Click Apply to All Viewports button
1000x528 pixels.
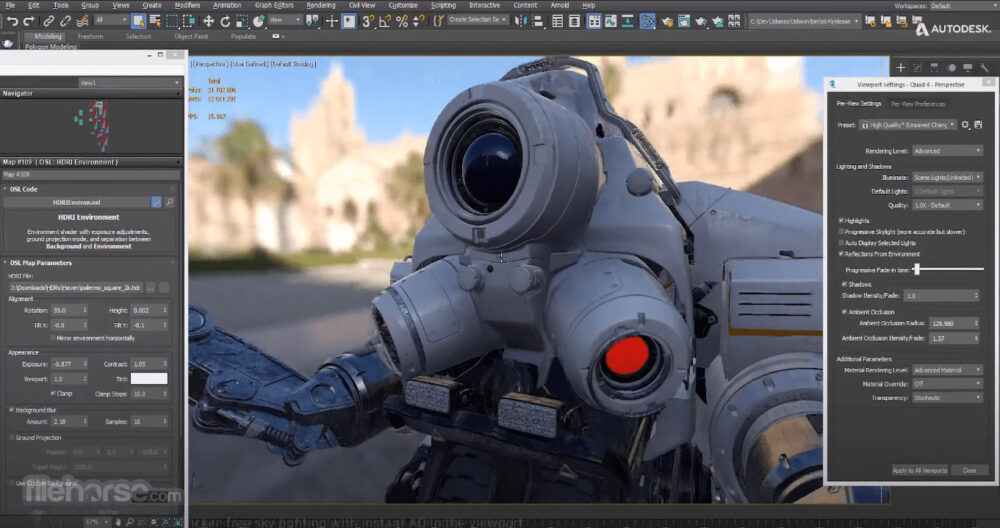[x=919, y=470]
